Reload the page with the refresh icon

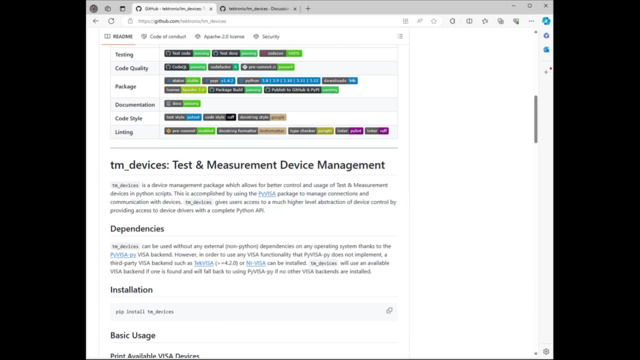[111, 21]
